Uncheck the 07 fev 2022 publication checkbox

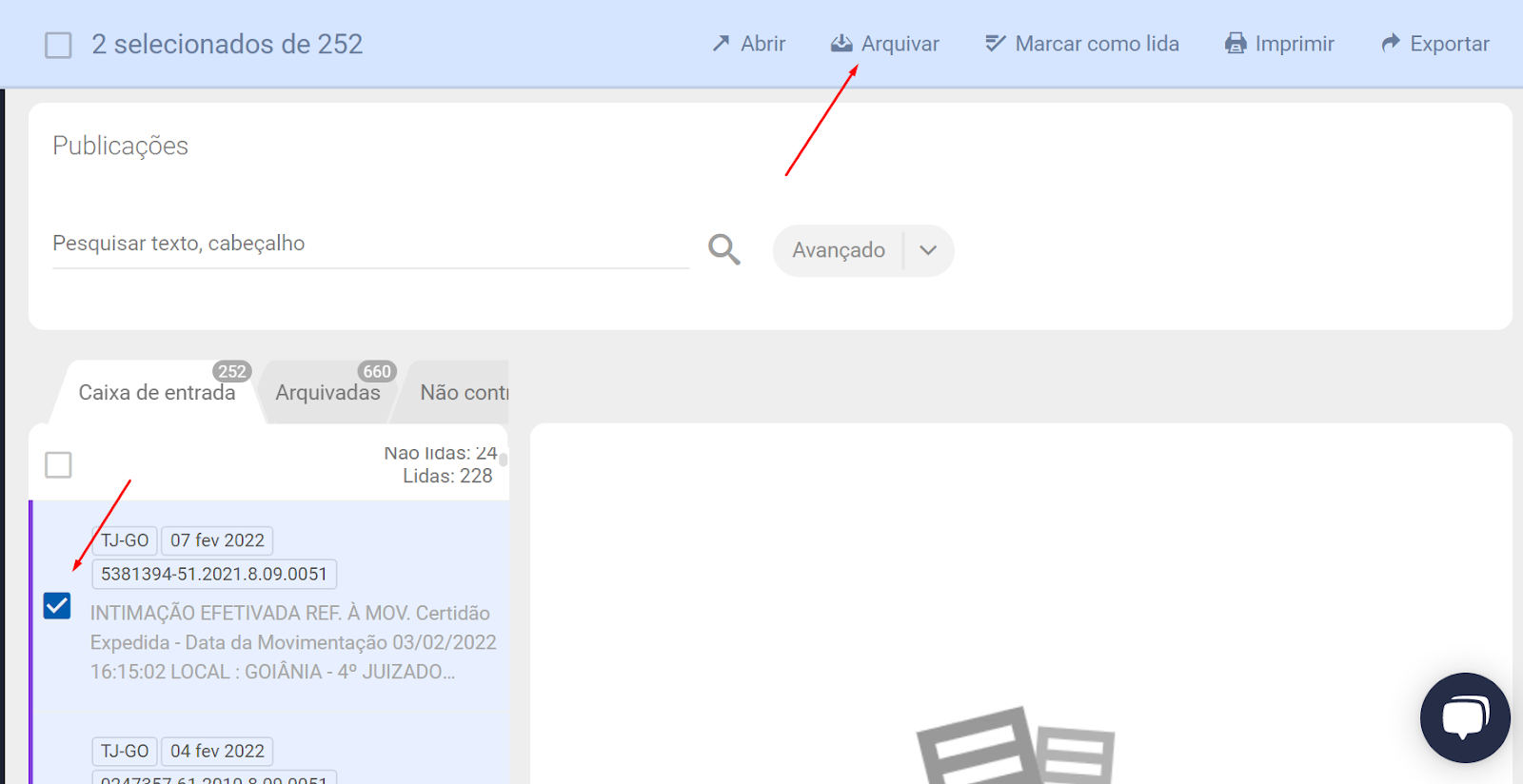pos(57,606)
